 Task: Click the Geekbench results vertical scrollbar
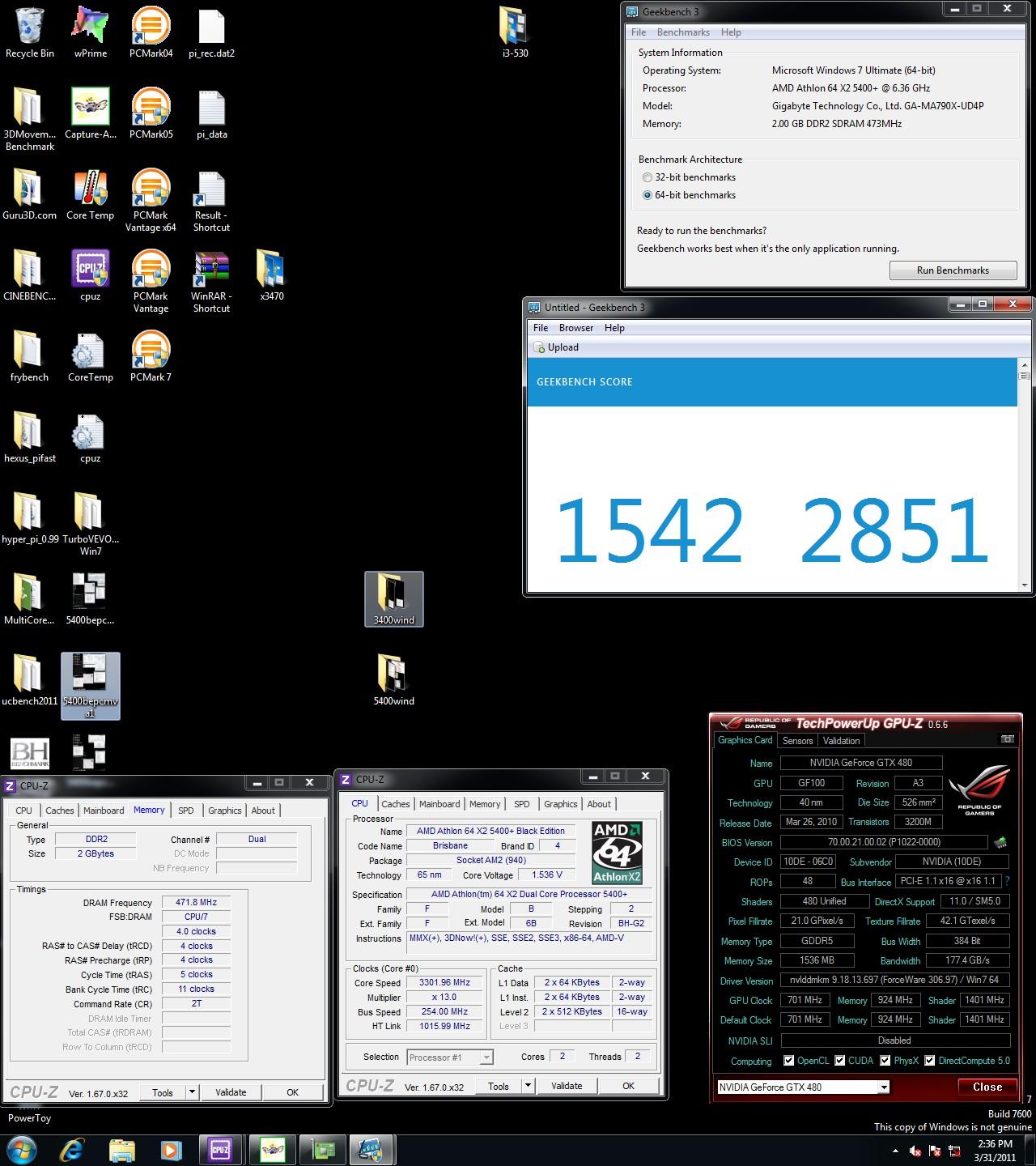coord(1024,475)
